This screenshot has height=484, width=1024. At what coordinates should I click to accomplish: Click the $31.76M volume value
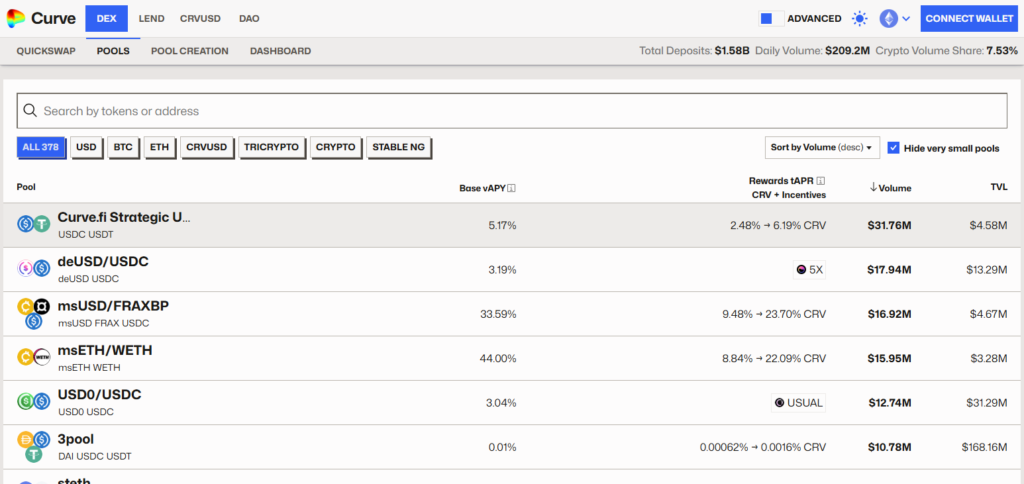point(889,225)
